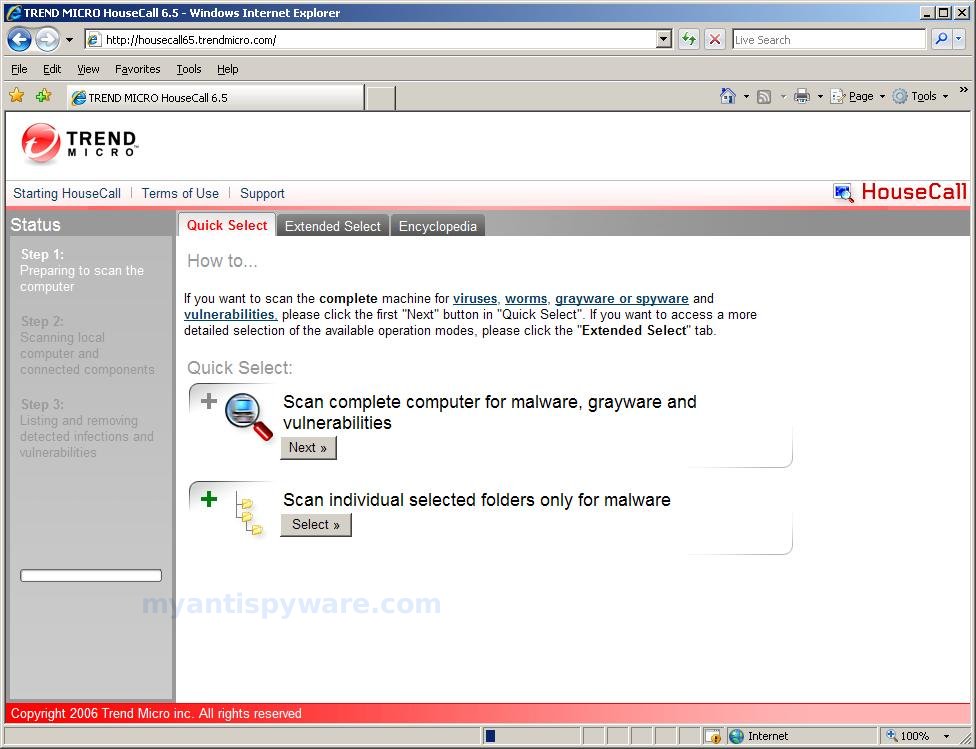976x749 pixels.
Task: Click the browser Back arrow button
Action: click(x=19, y=40)
